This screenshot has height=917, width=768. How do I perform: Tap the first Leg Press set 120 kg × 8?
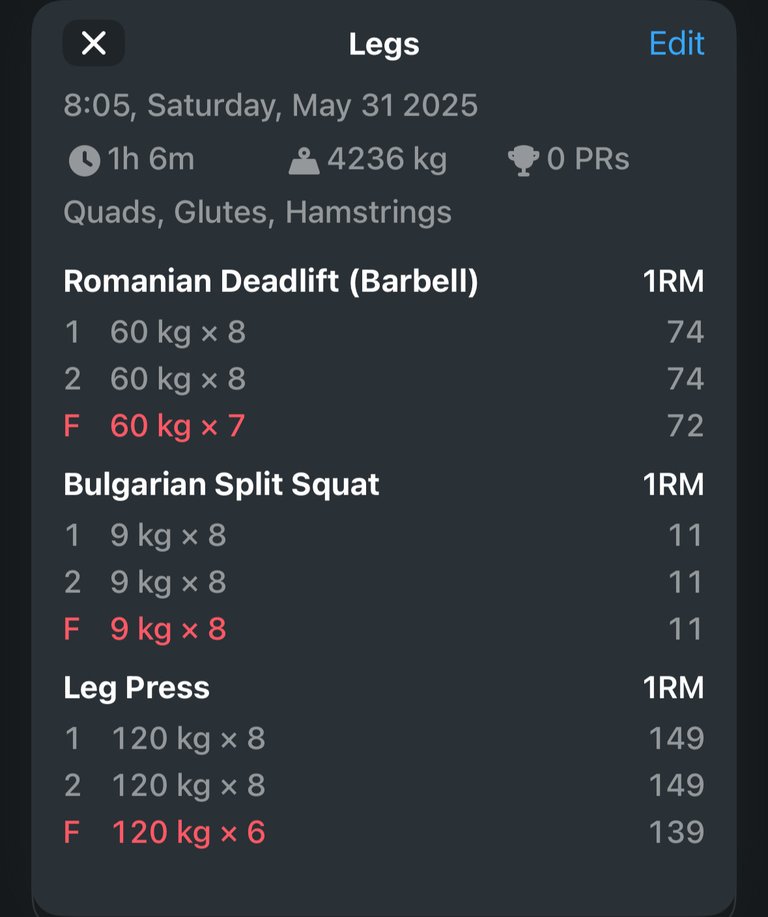[384, 738]
